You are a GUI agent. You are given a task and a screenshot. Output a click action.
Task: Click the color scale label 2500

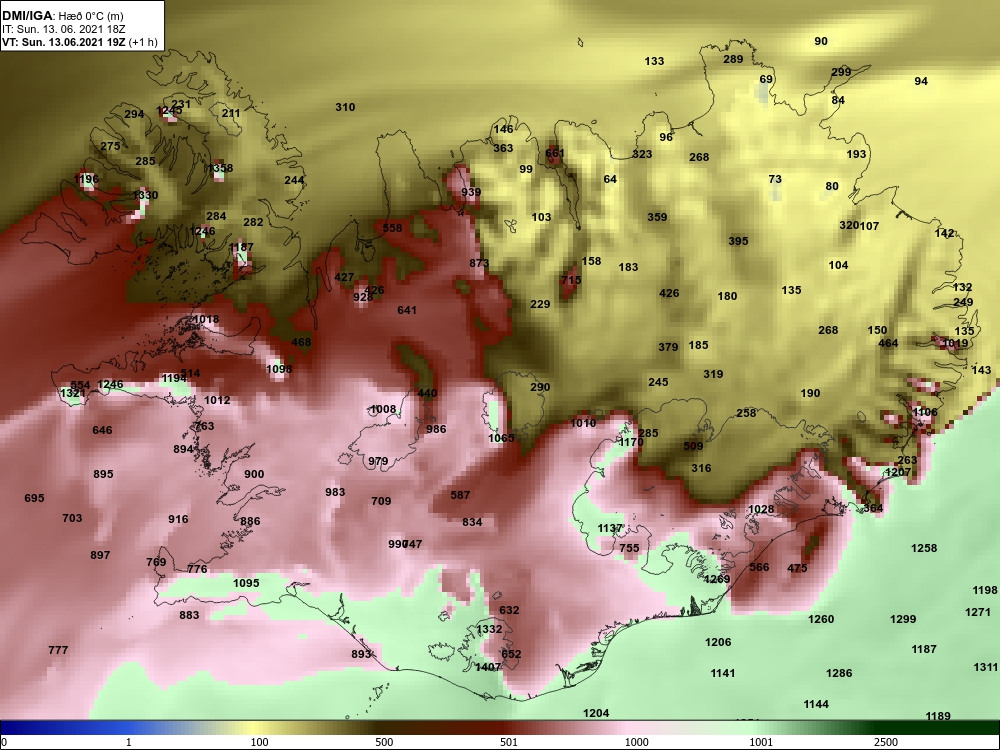[886, 742]
